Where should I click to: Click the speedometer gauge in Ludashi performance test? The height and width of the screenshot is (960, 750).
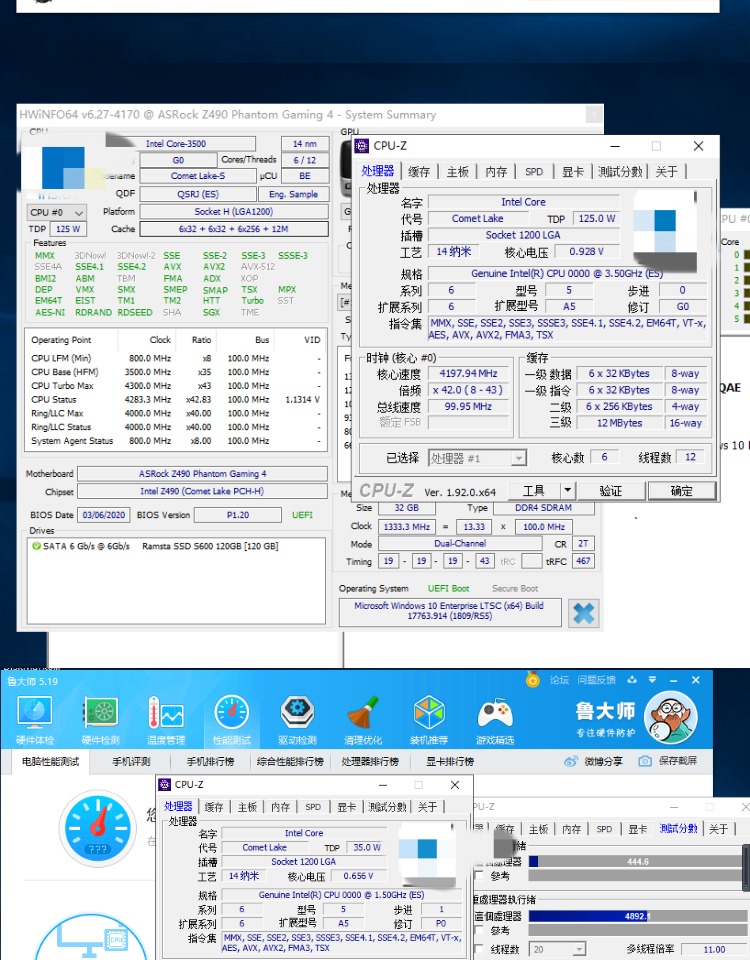98,827
